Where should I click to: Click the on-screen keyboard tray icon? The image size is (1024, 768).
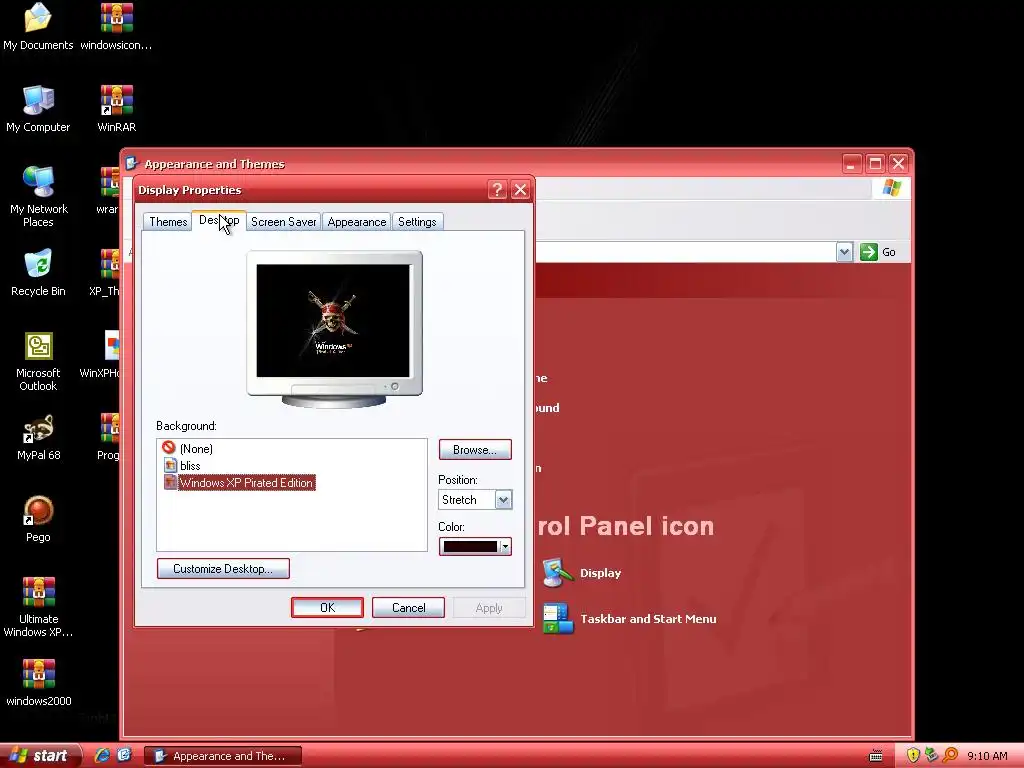(876, 756)
